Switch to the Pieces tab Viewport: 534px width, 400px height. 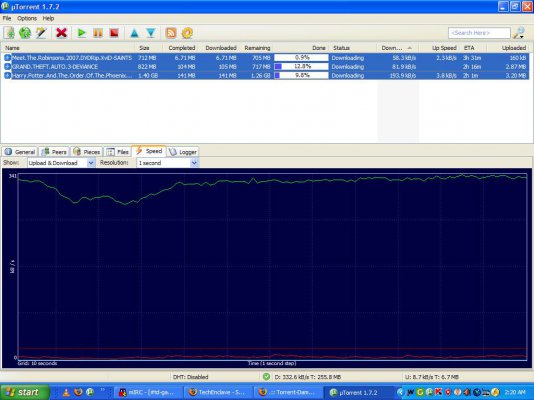(87, 152)
